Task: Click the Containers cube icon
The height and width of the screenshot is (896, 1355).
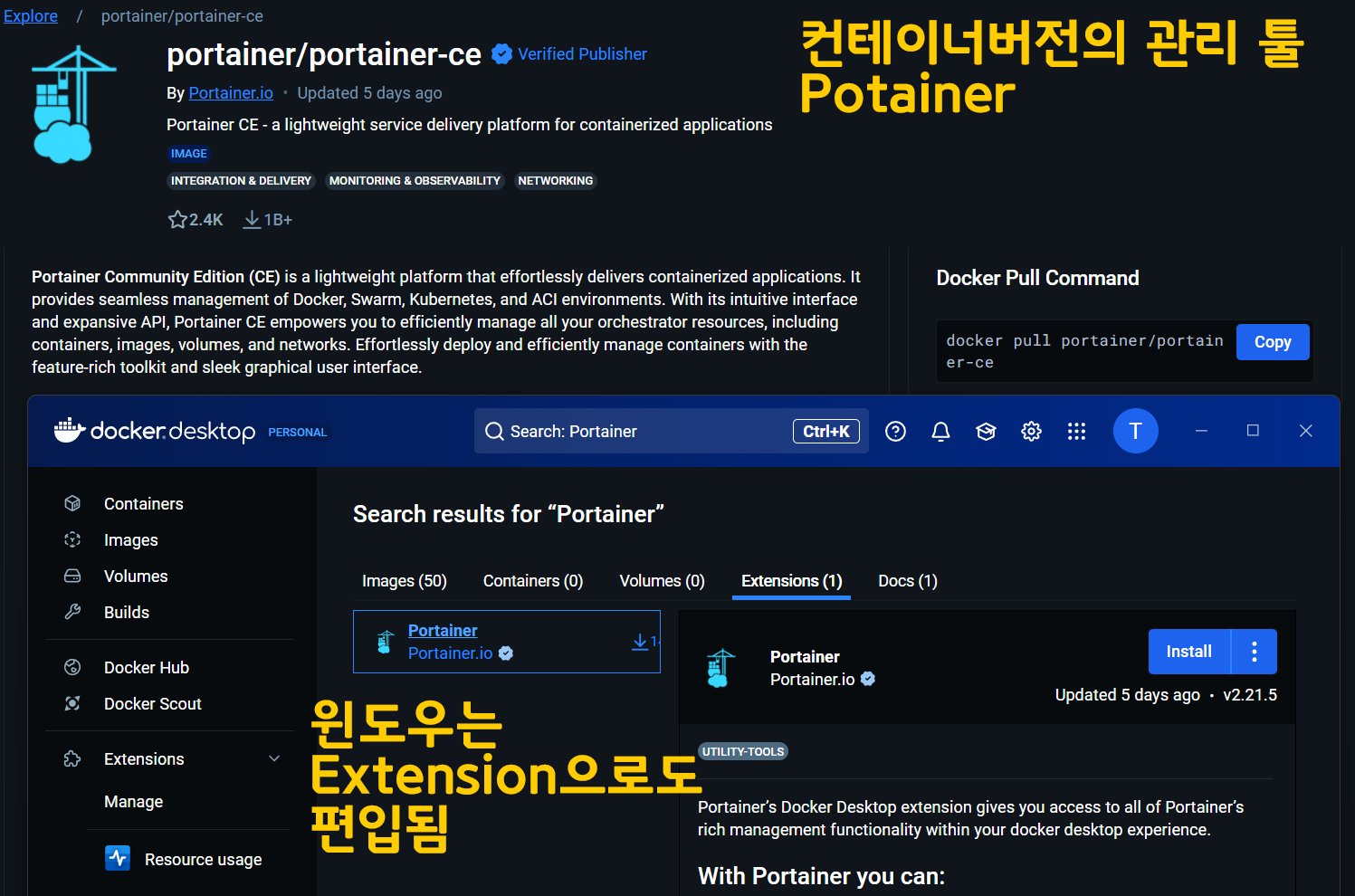Action: (x=72, y=503)
